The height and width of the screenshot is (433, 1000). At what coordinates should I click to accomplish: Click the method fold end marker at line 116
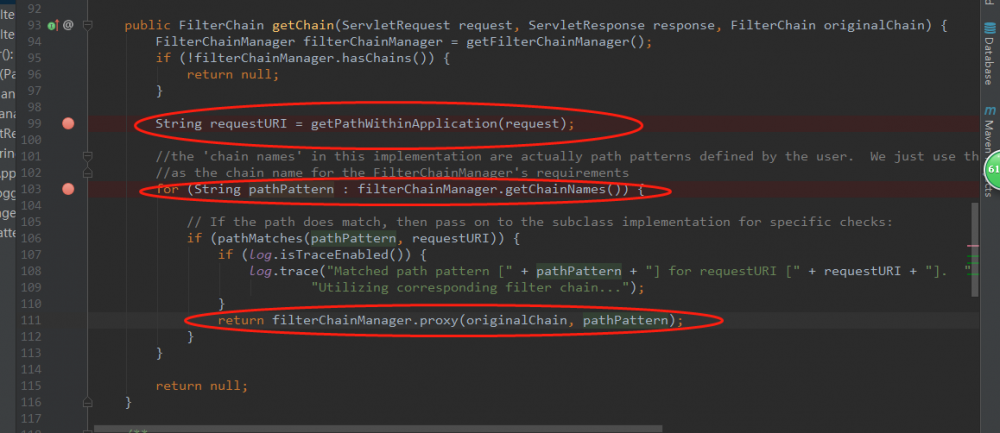[88, 402]
